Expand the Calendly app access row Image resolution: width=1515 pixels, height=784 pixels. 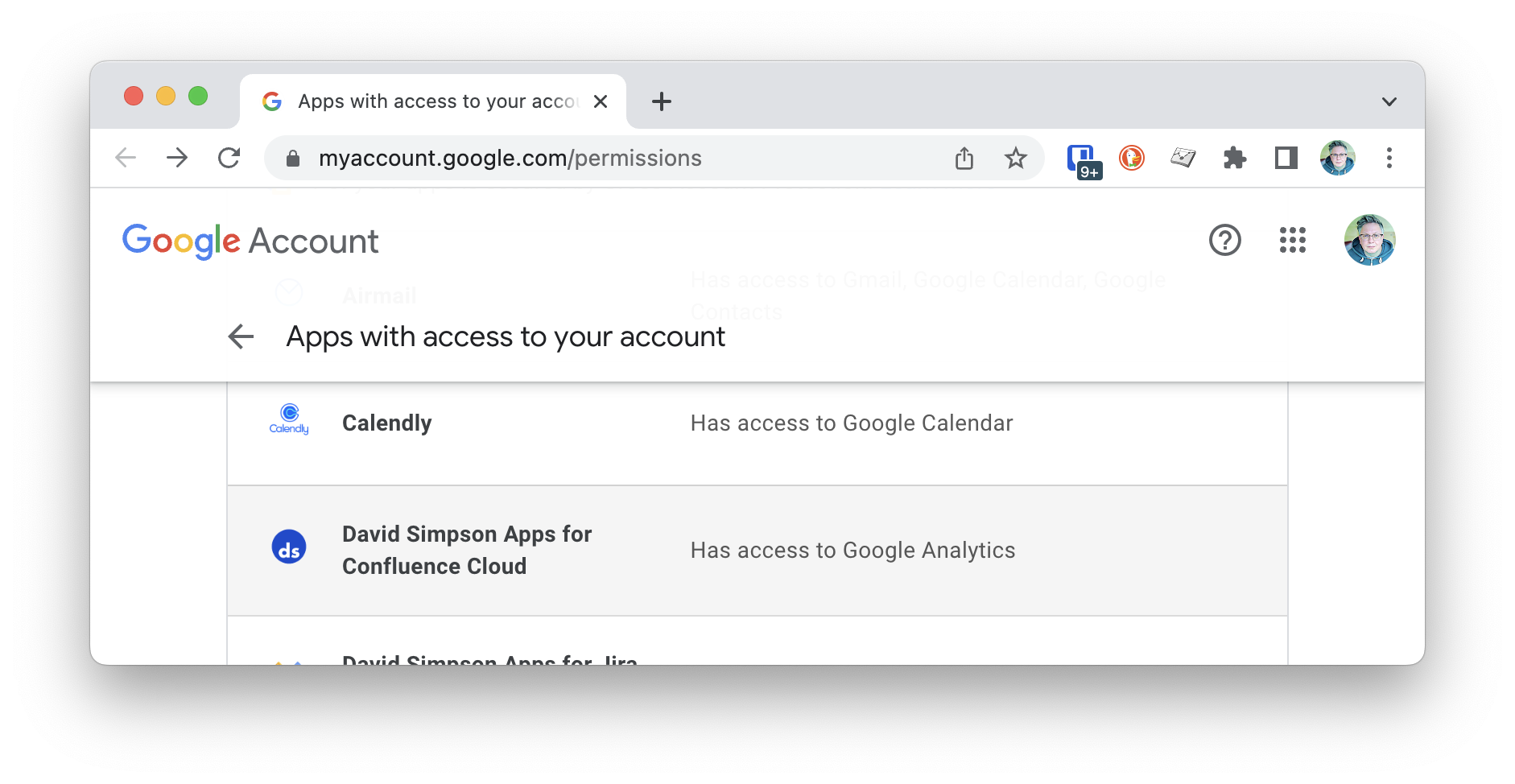coord(757,423)
